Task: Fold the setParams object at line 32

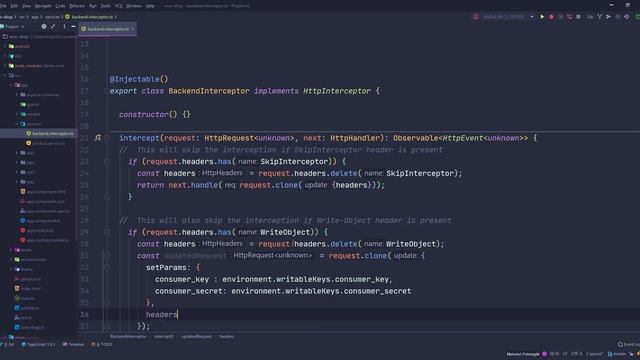Action: point(107,268)
